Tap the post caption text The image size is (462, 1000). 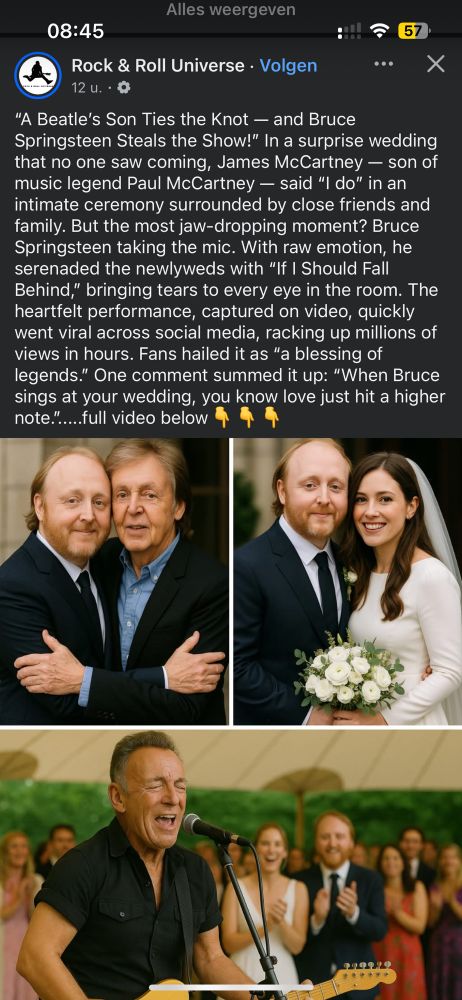230,268
